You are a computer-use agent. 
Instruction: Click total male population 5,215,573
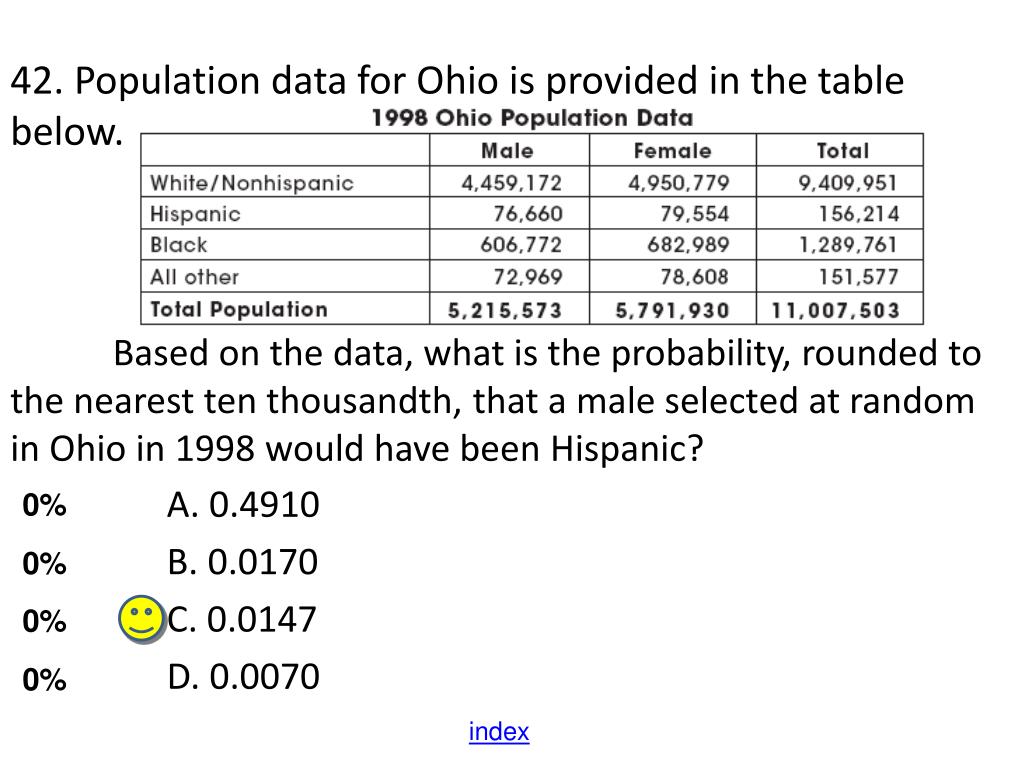(x=505, y=310)
